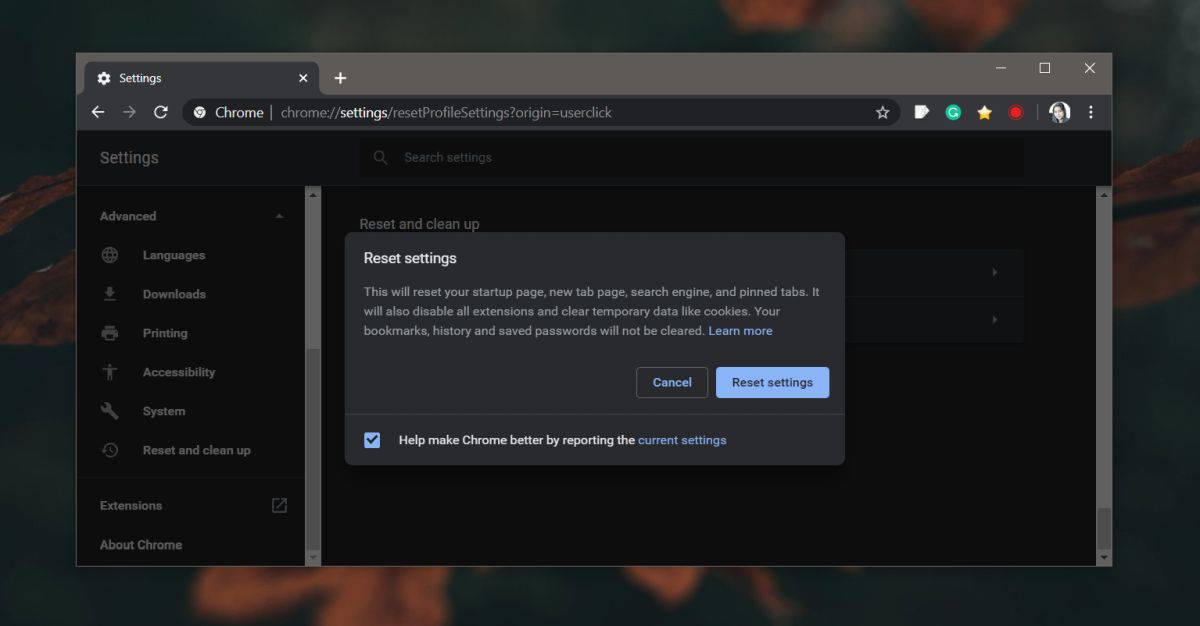This screenshot has height=626, width=1200.
Task: Expand the first row arrow in Reset and clean up
Action: point(994,272)
